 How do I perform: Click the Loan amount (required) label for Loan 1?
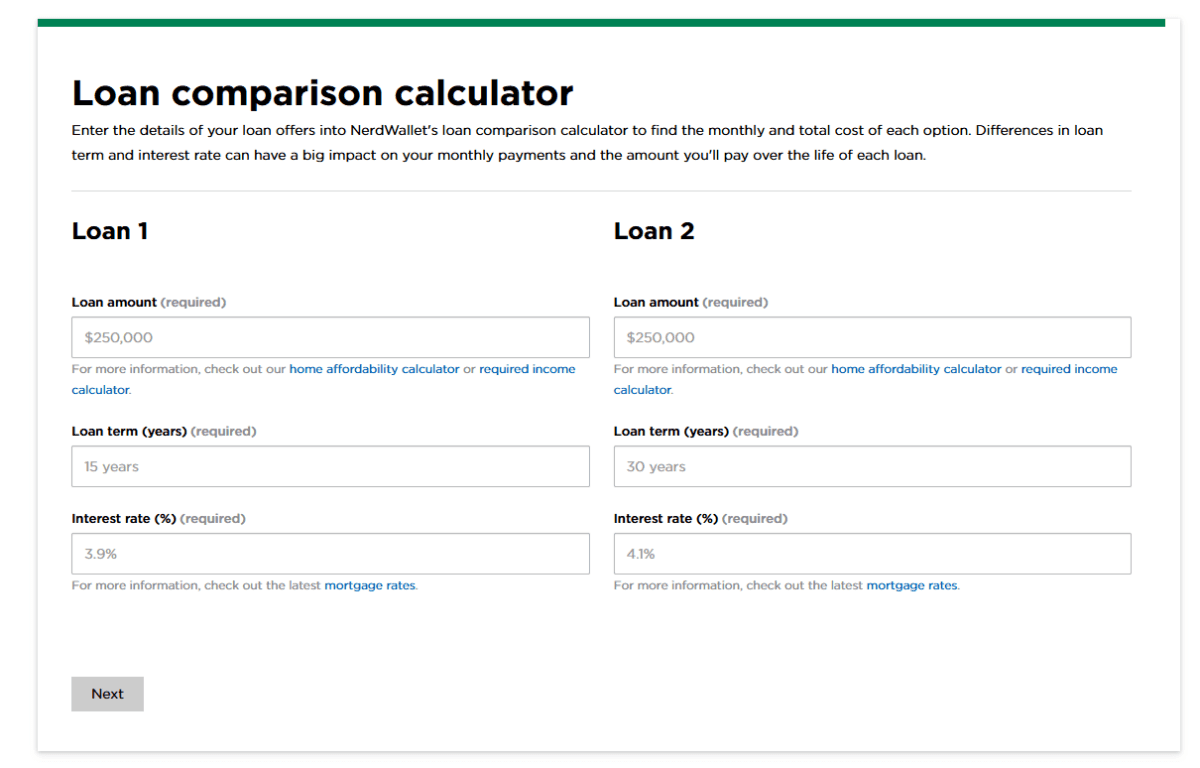(146, 302)
